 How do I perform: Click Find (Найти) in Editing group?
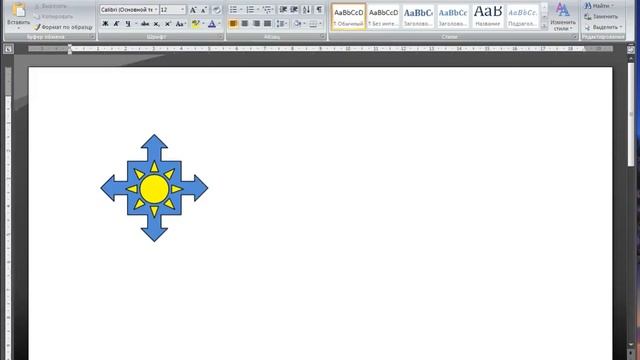(x=598, y=6)
